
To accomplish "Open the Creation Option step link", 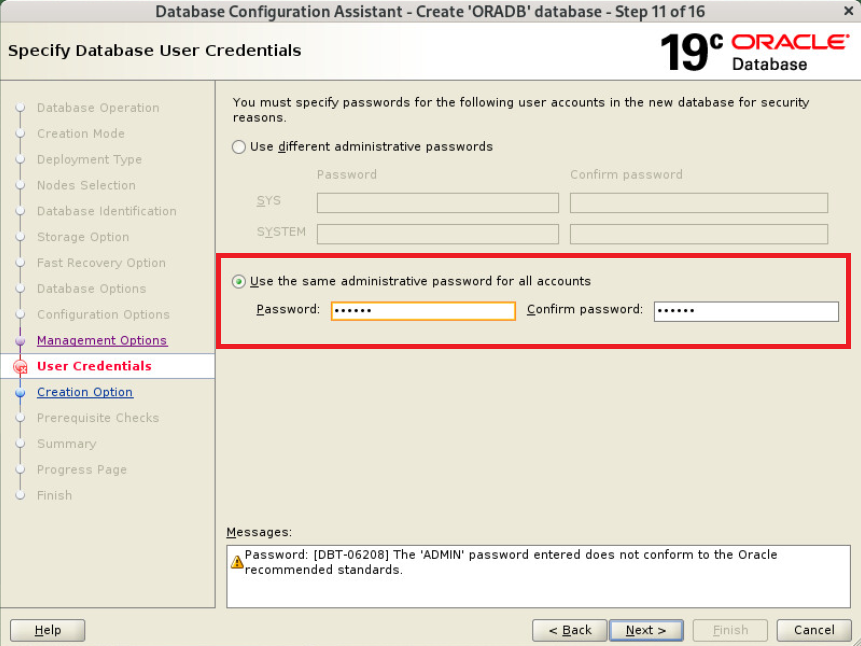I will (85, 392).
